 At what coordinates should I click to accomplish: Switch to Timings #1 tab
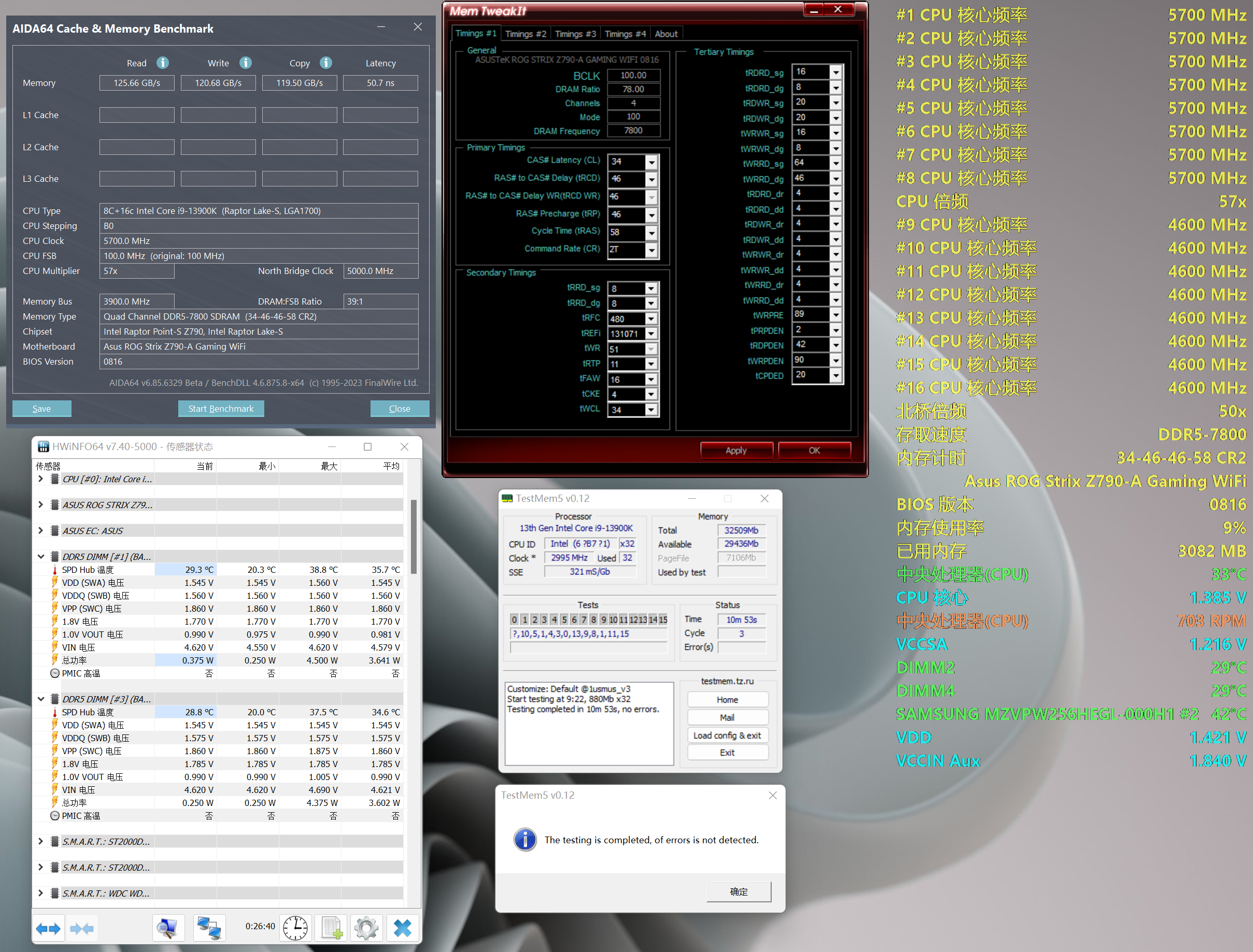click(x=476, y=34)
